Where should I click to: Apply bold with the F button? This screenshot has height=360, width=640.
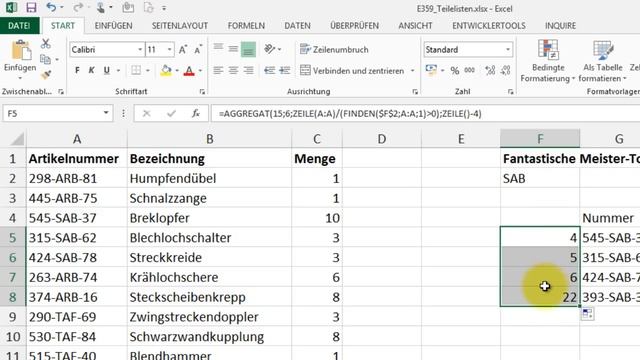(x=77, y=71)
